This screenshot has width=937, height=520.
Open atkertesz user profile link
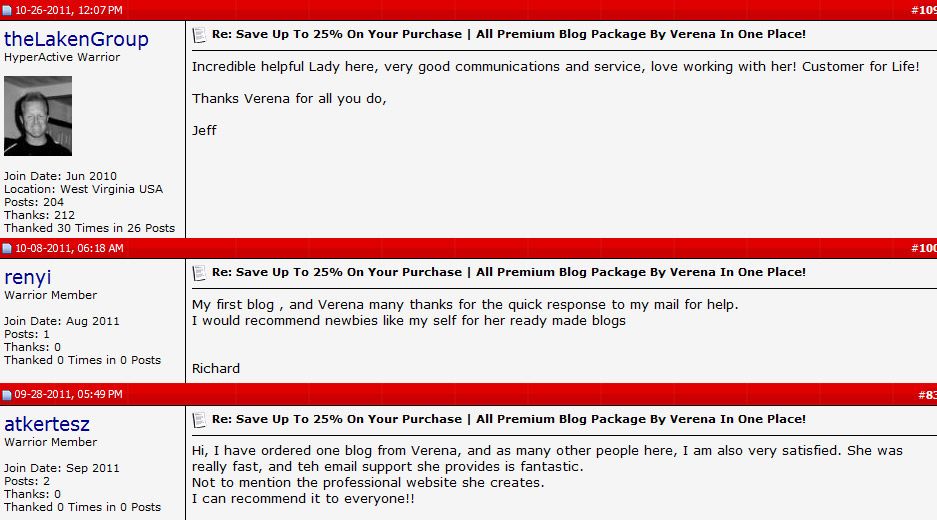pyautogui.click(x=47, y=424)
